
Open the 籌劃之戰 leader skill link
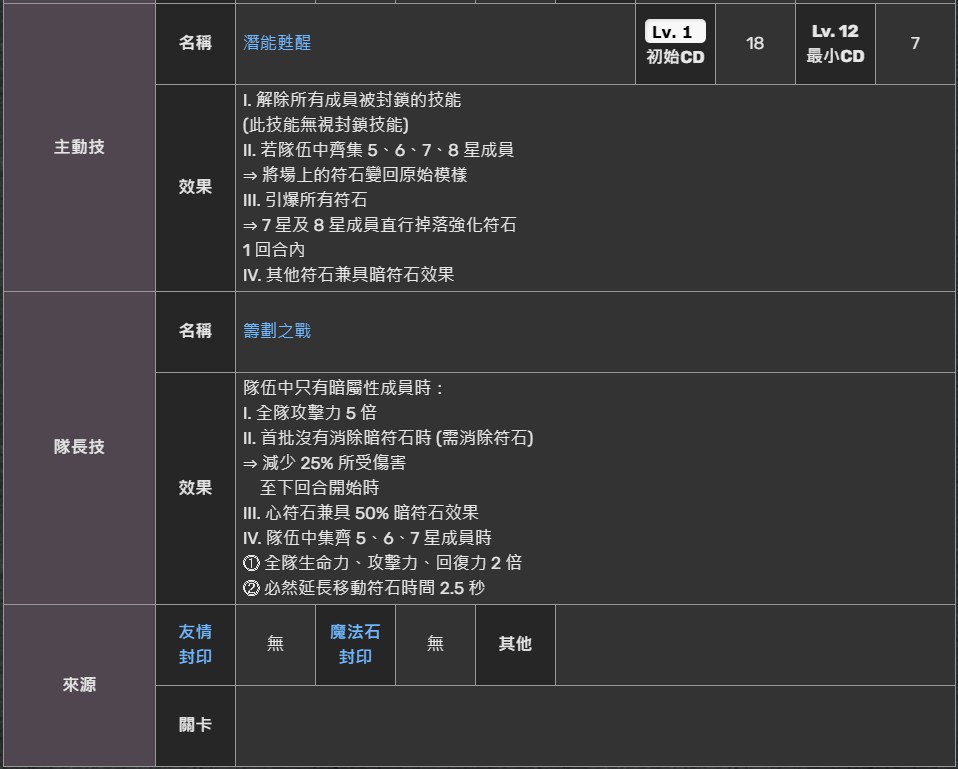coord(277,330)
